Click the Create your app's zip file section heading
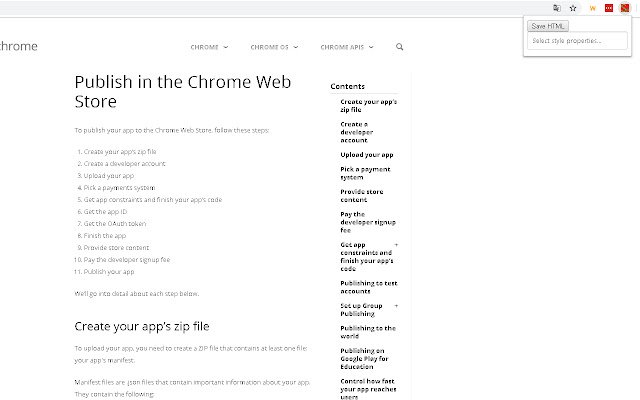640x400 pixels. tap(142, 327)
